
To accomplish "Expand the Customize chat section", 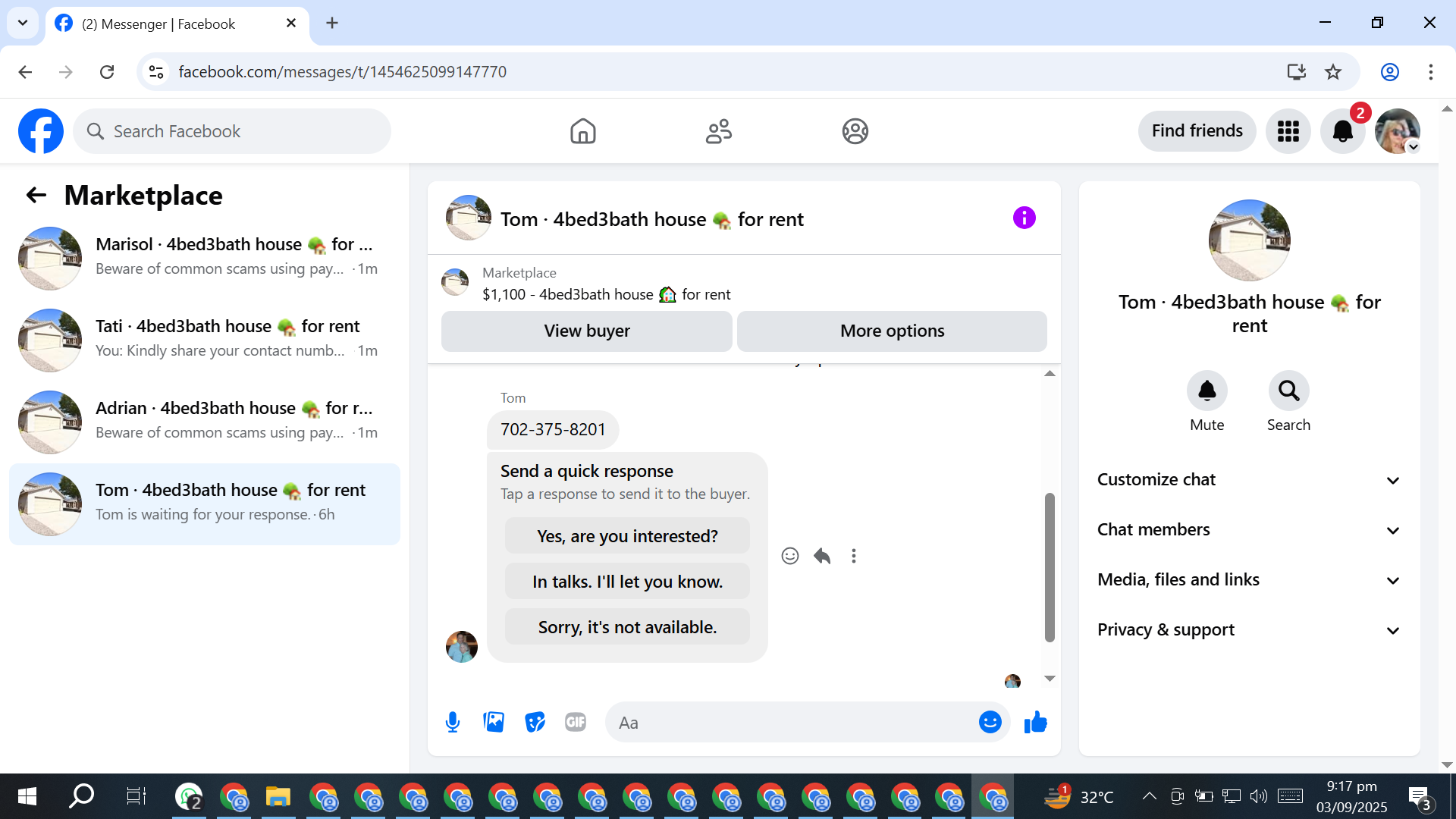I will pos(1249,480).
